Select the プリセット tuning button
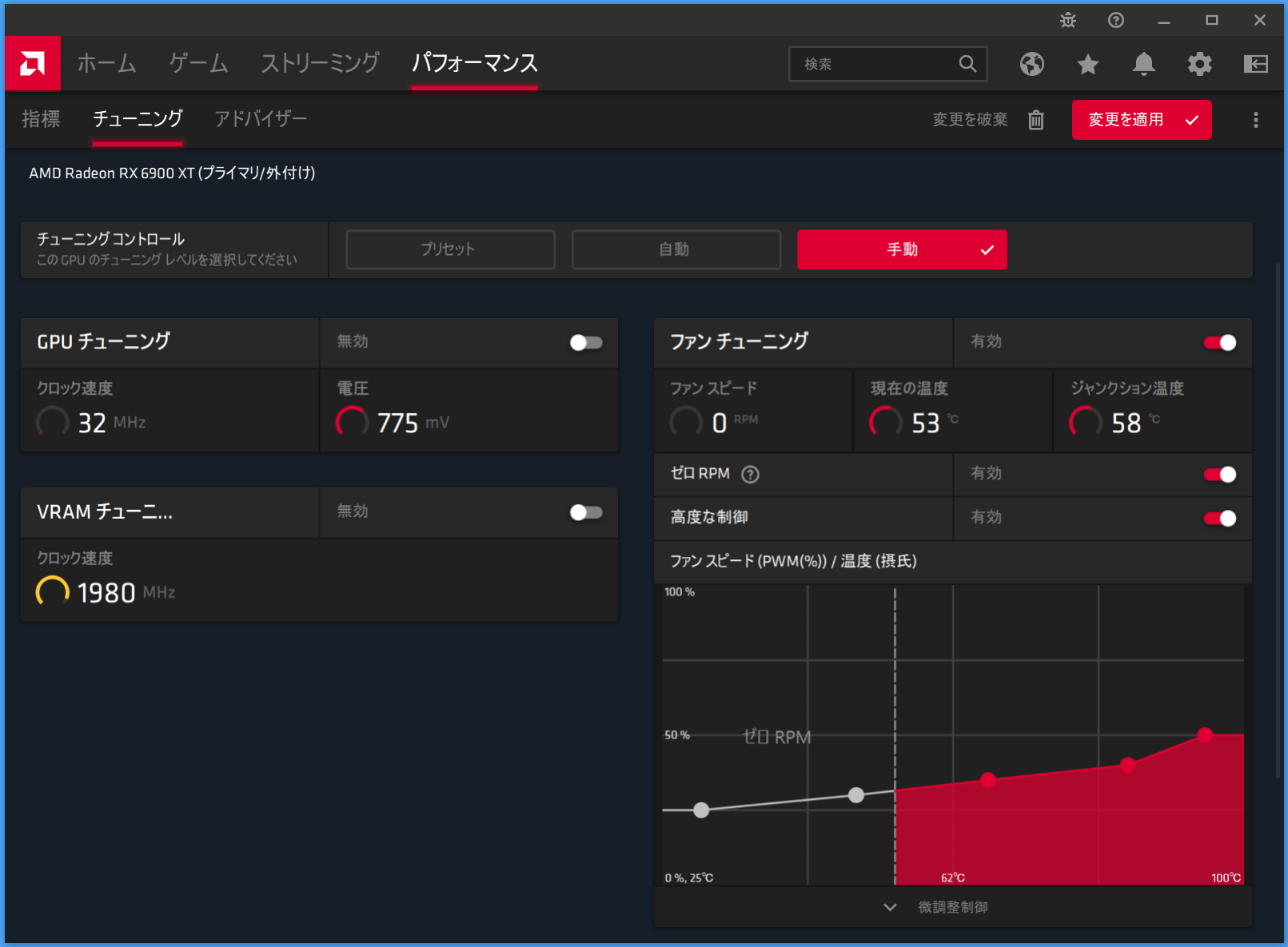This screenshot has height=947, width=1288. coord(450,249)
